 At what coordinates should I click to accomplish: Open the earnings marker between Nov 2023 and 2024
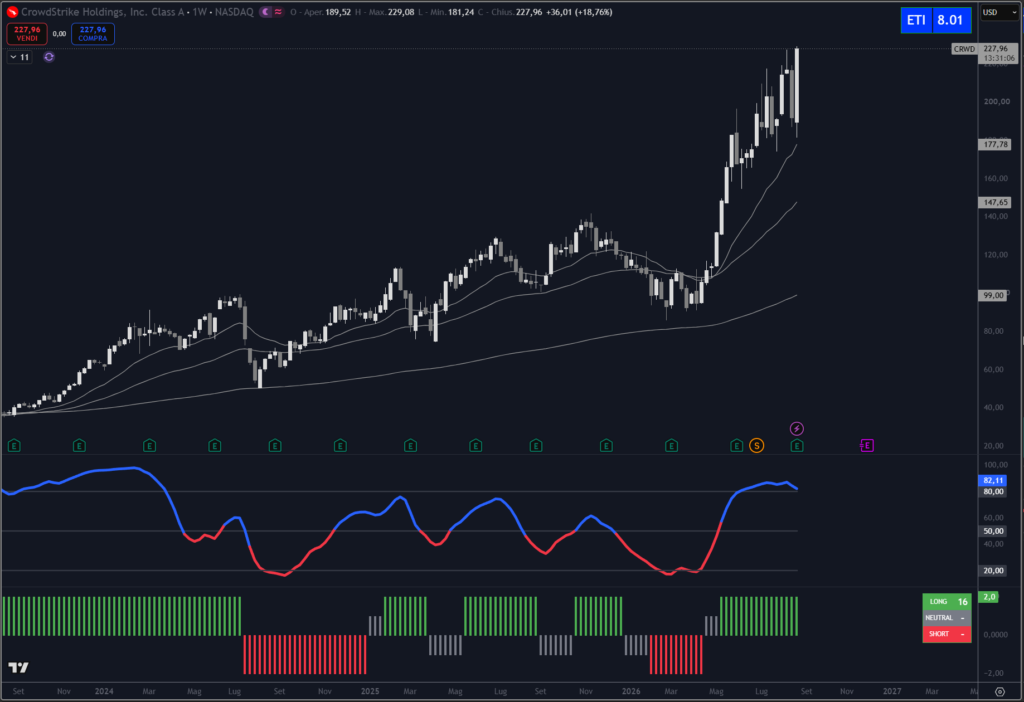pos(79,445)
